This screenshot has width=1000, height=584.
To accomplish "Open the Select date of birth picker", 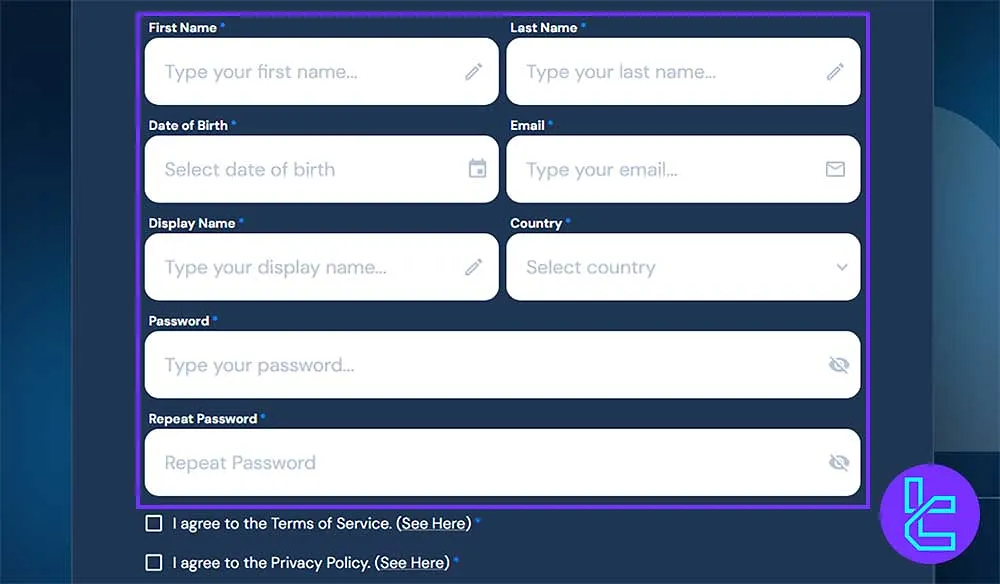I will 321,169.
